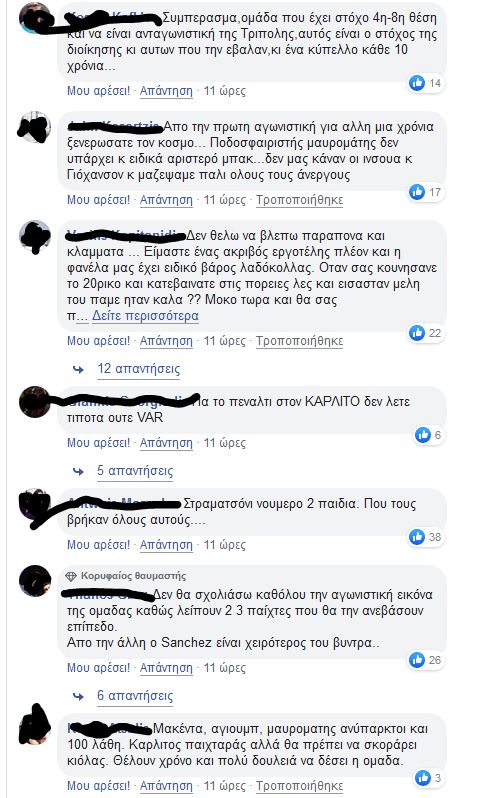Expand the 12 απαντήσεις replies thread
The width and height of the screenshot is (481, 798).
tap(138, 368)
